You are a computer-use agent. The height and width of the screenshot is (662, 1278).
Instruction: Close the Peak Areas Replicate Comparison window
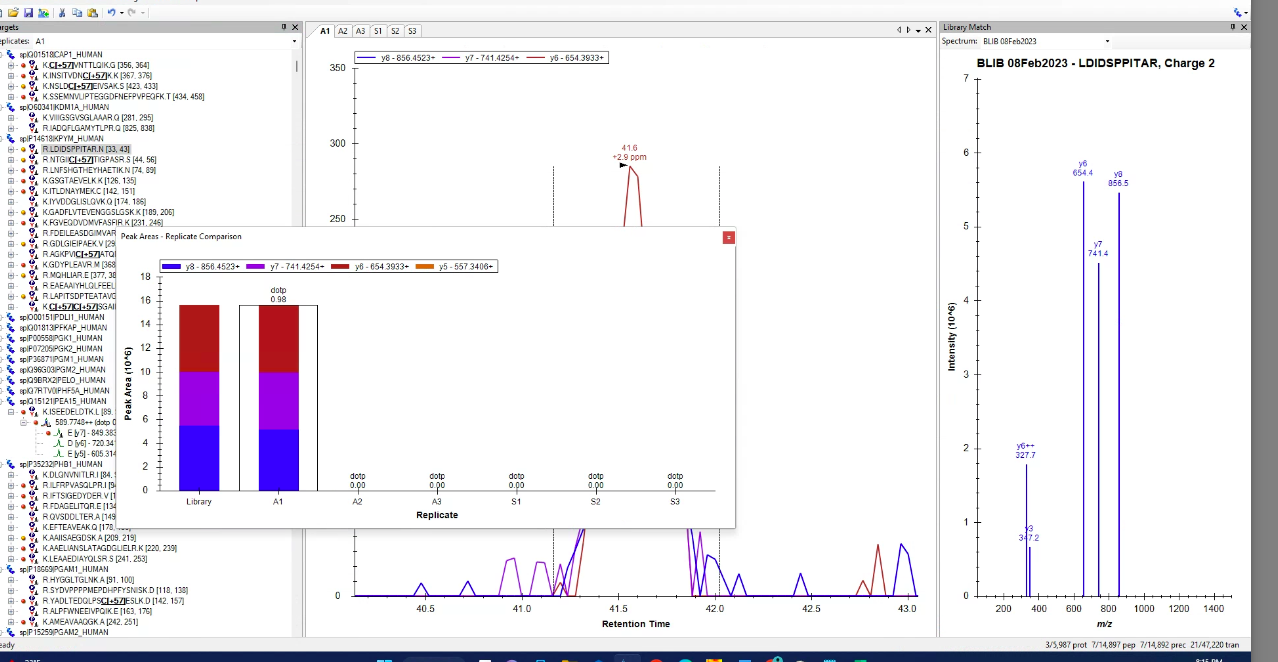tap(729, 237)
